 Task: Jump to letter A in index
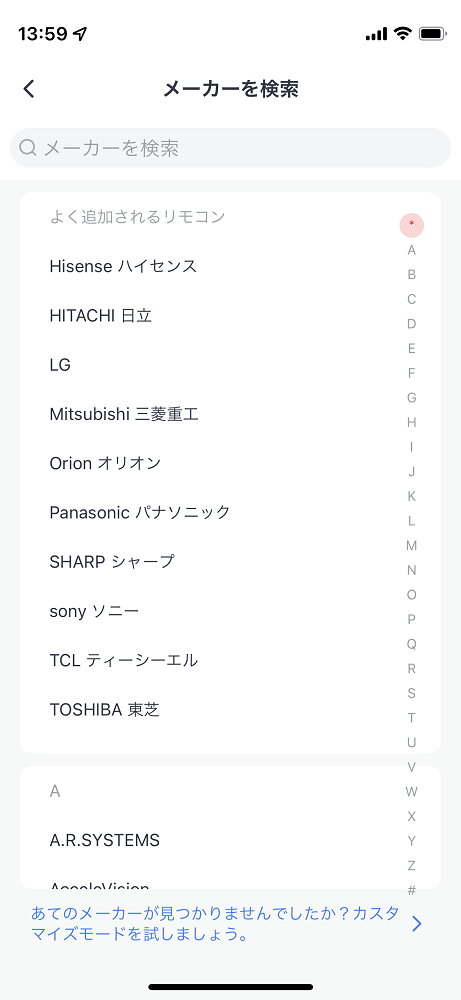(412, 250)
